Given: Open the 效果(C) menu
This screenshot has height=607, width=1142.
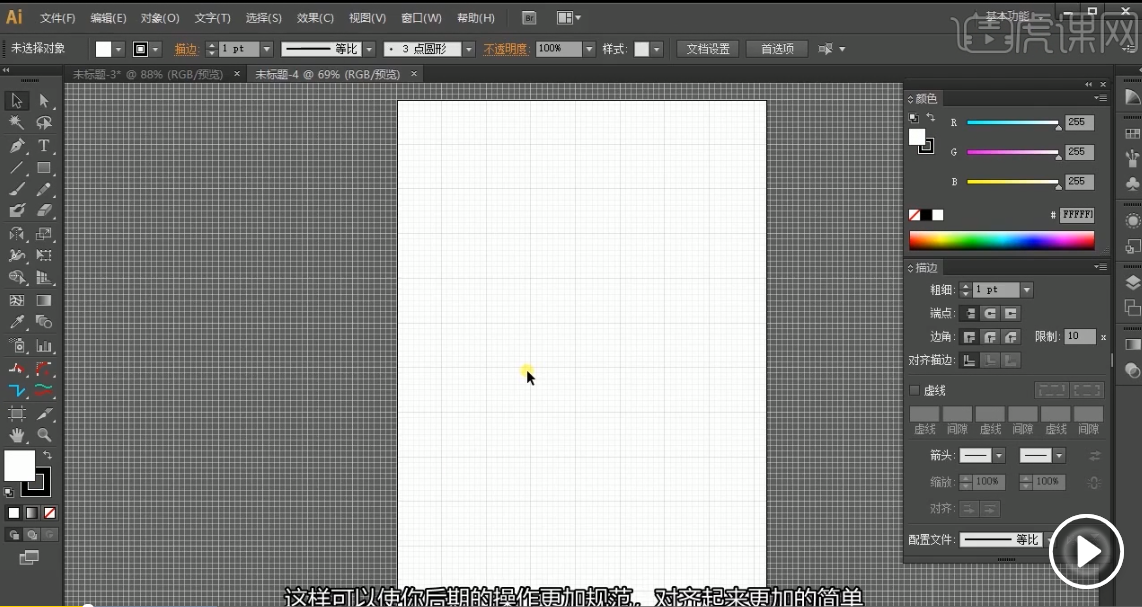Looking at the screenshot, I should [x=315, y=18].
